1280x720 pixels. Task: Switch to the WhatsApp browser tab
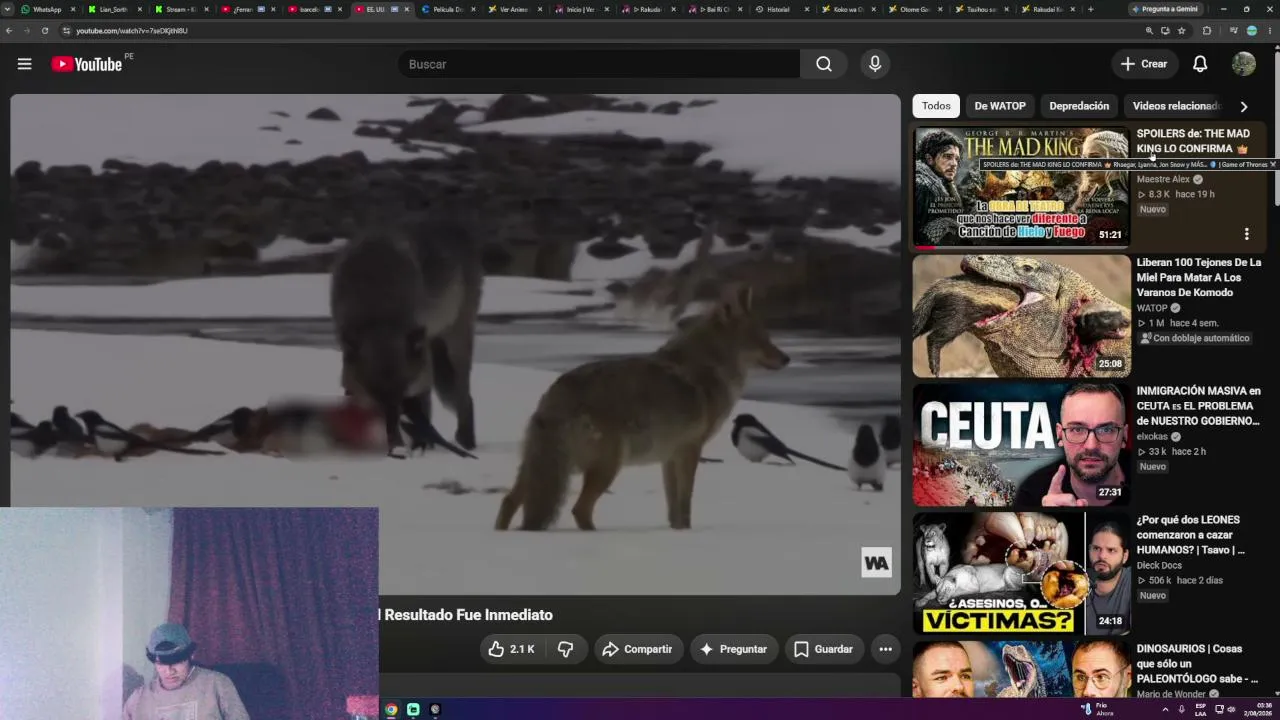click(x=46, y=9)
